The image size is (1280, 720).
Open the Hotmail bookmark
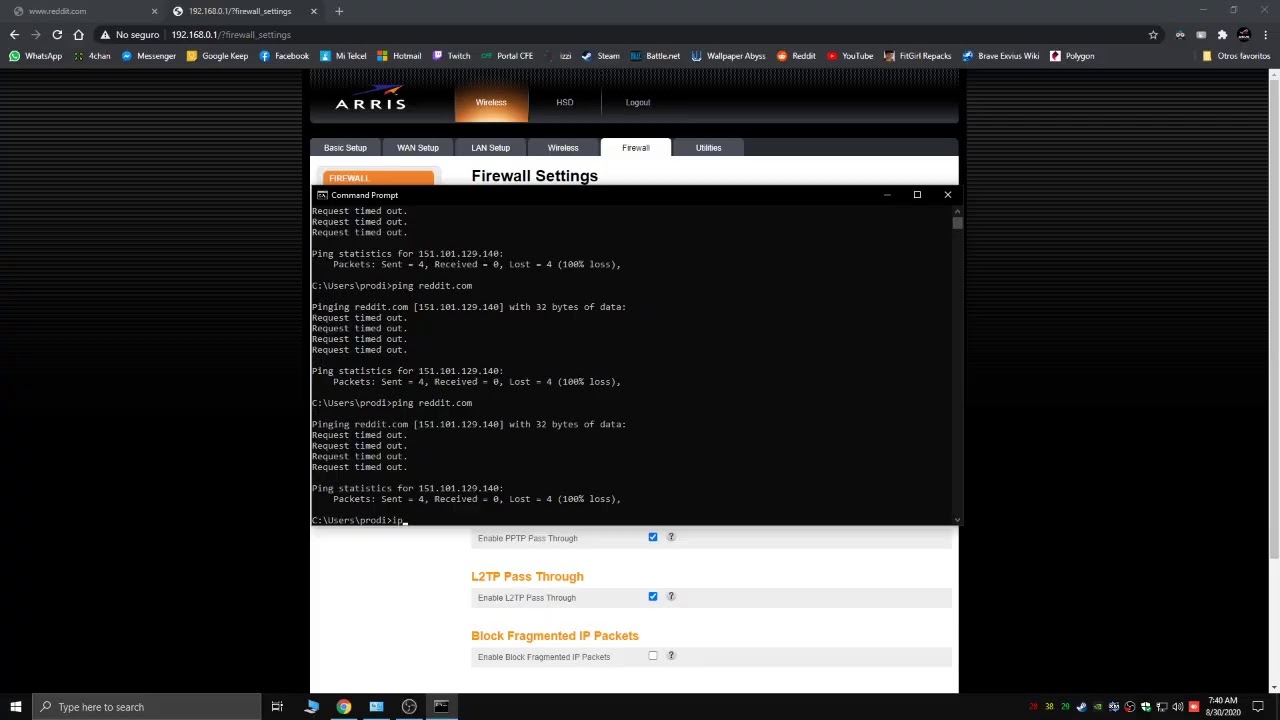[x=399, y=56]
